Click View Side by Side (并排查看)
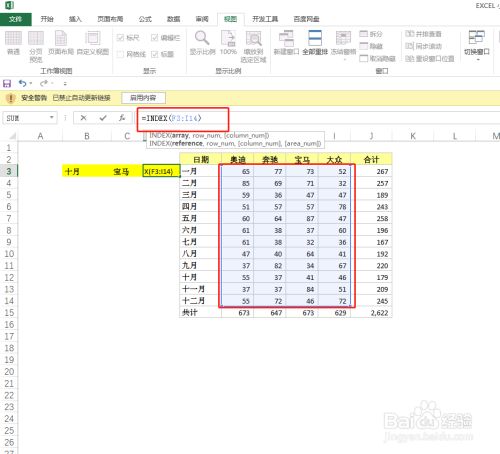500x454 pixels. click(x=423, y=34)
